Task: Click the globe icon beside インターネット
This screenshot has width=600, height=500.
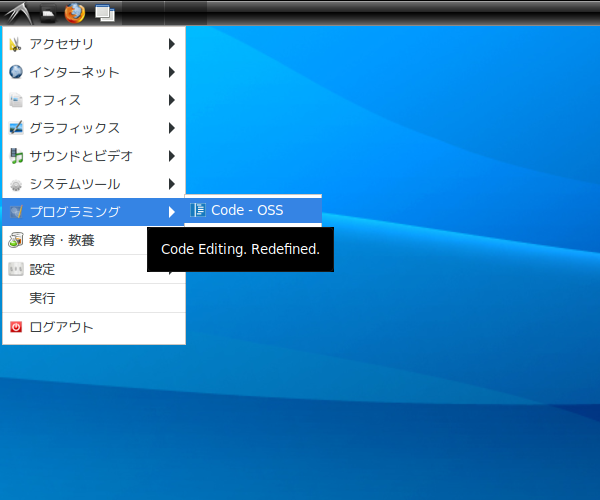Action: [x=16, y=72]
